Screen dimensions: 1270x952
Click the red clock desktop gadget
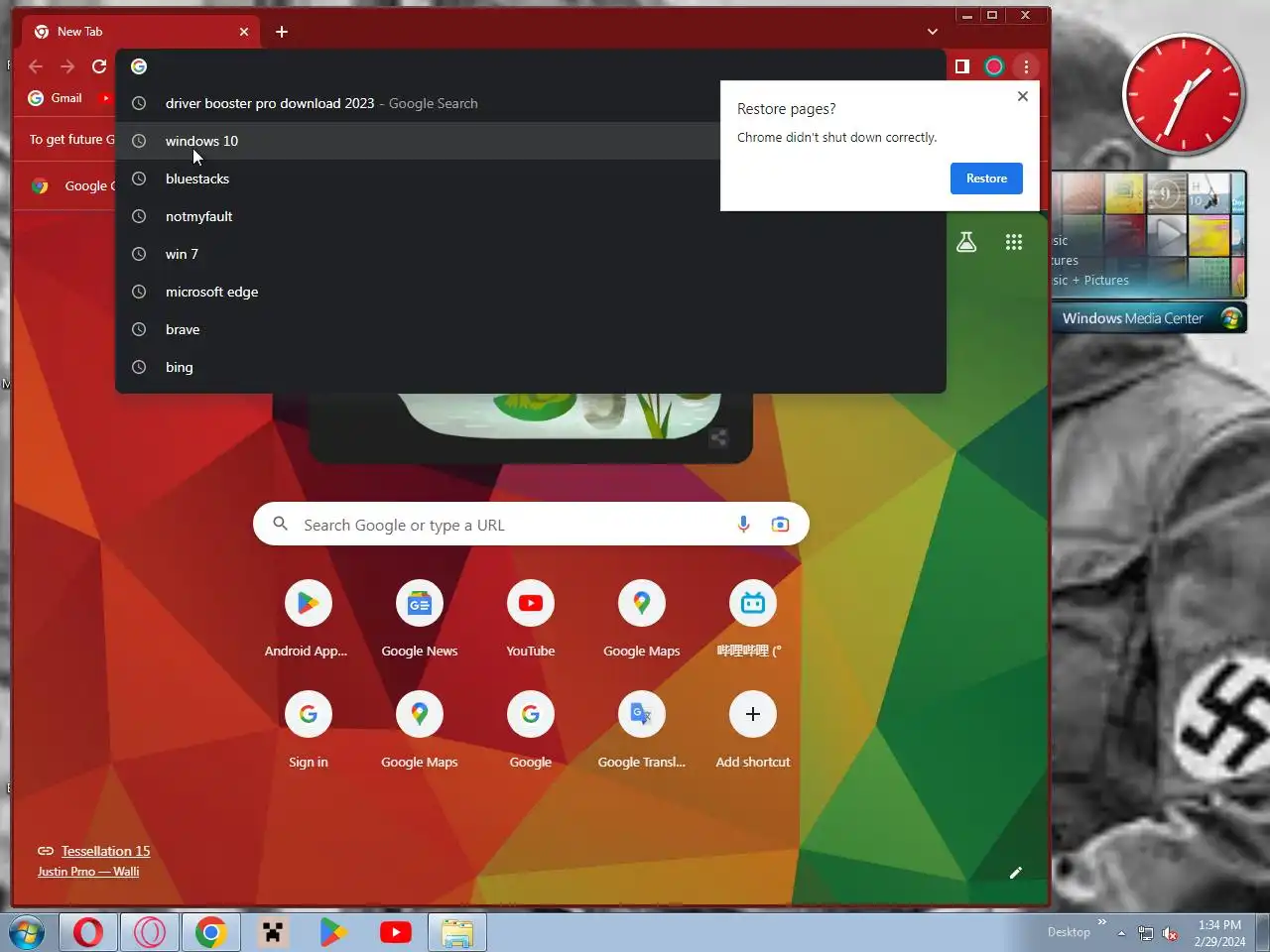[x=1184, y=94]
